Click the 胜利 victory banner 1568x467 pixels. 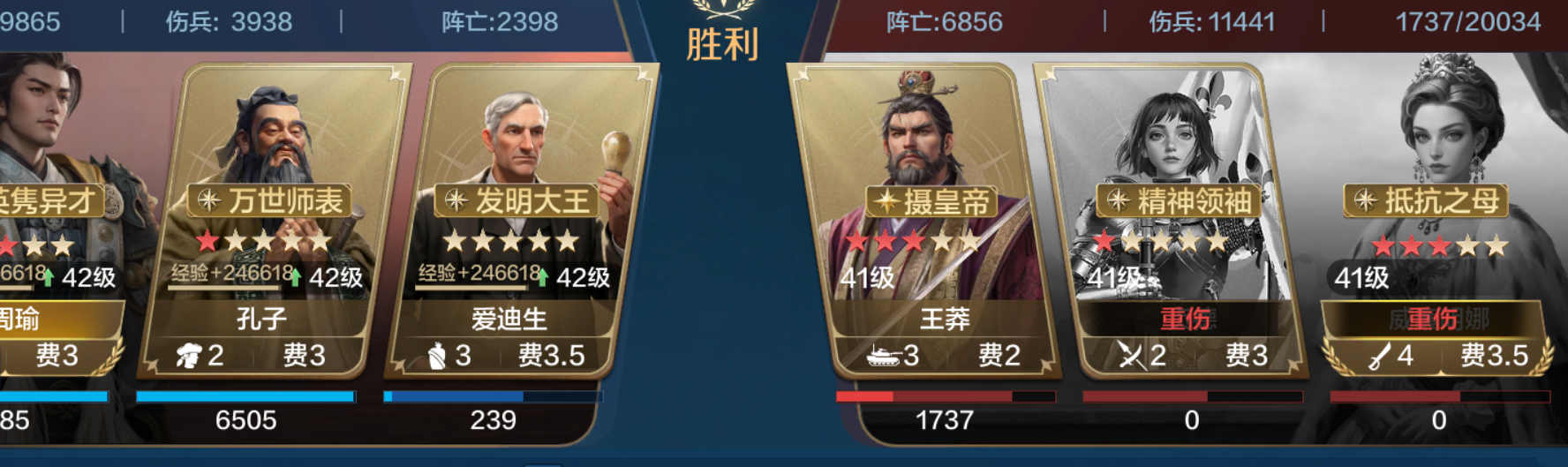pyautogui.click(x=722, y=43)
